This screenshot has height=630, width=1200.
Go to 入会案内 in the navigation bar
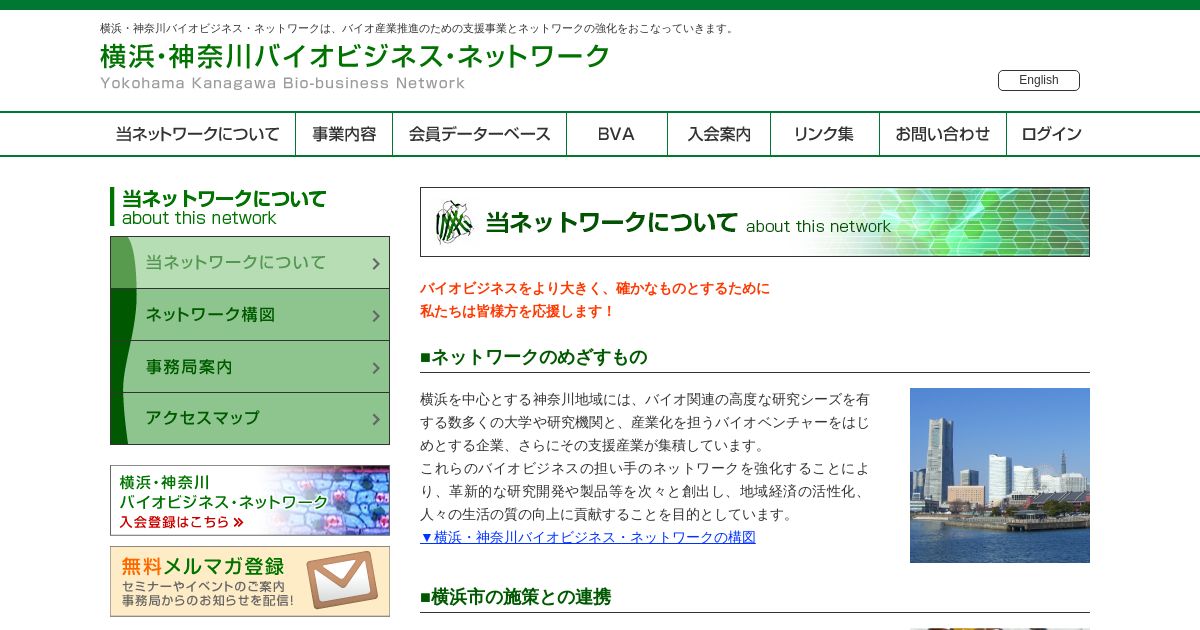tap(719, 134)
